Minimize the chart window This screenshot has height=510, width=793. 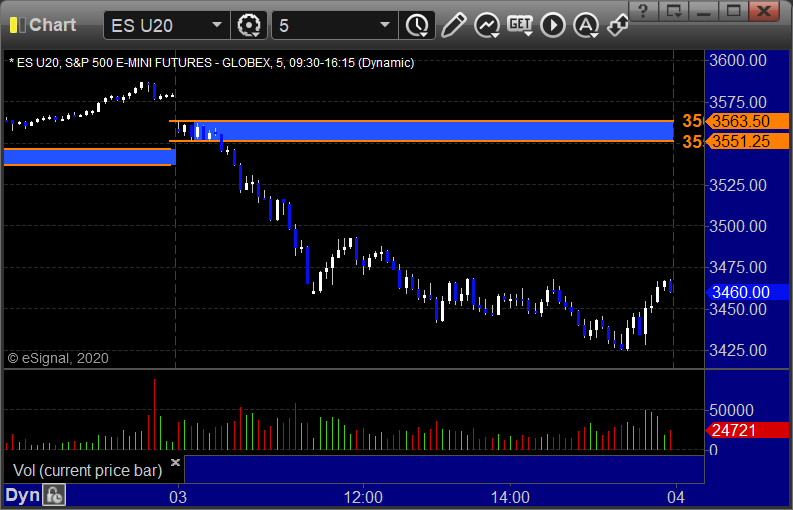click(x=703, y=10)
